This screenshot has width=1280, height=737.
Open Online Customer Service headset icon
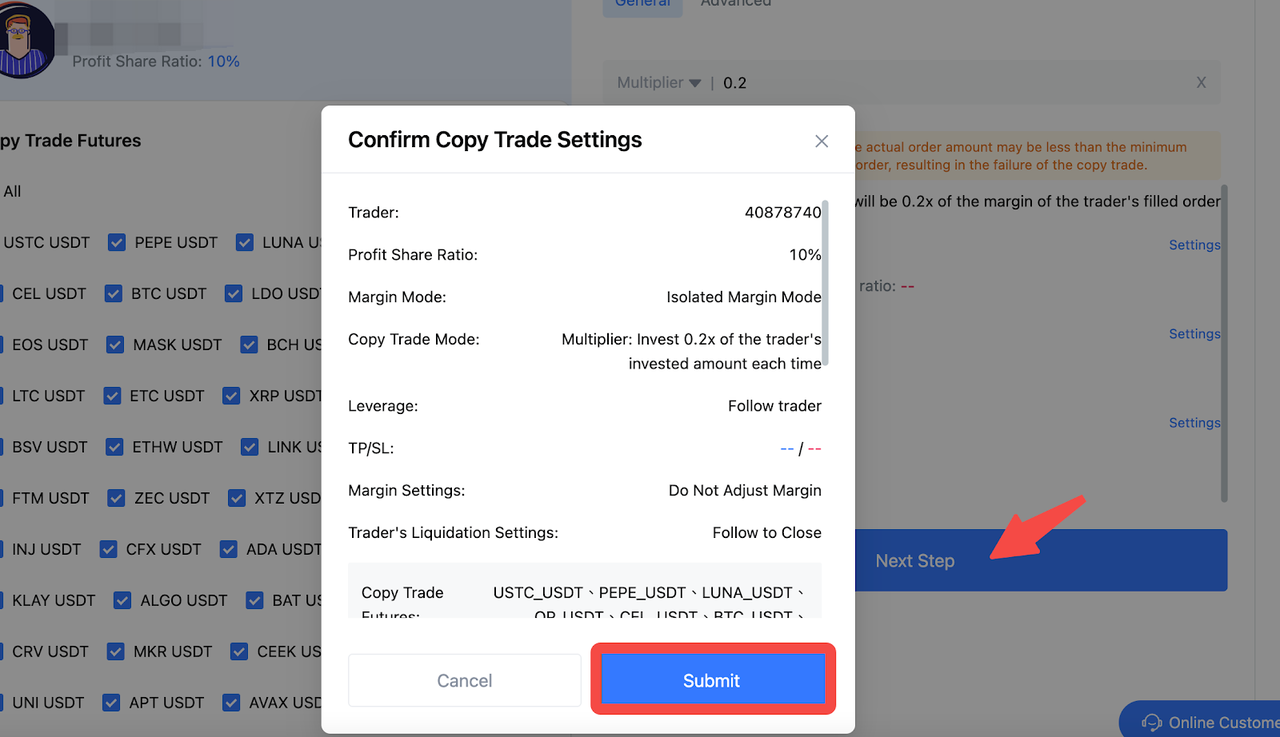tap(1152, 722)
